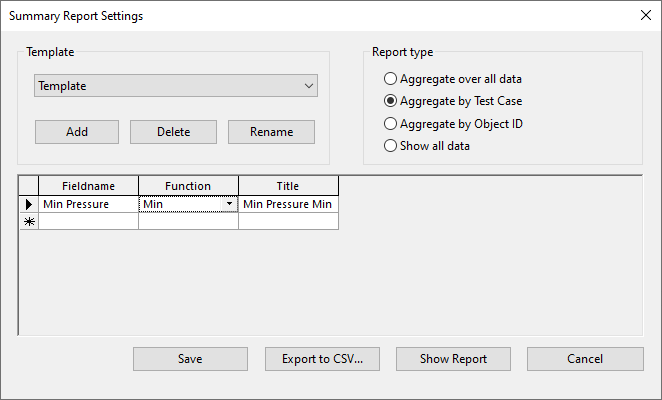662x400 pixels.
Task: Click the Rename template button
Action: (x=271, y=132)
